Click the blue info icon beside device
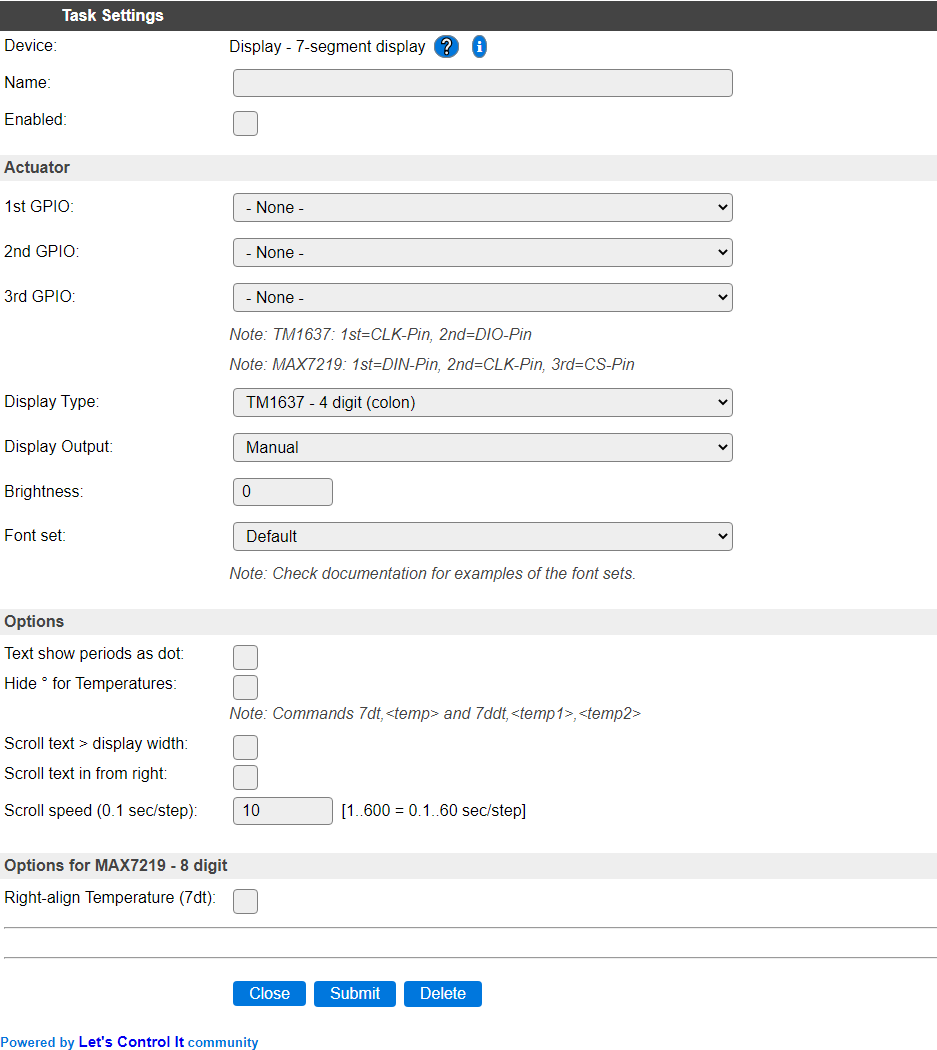This screenshot has height=1050, width=937. click(479, 46)
